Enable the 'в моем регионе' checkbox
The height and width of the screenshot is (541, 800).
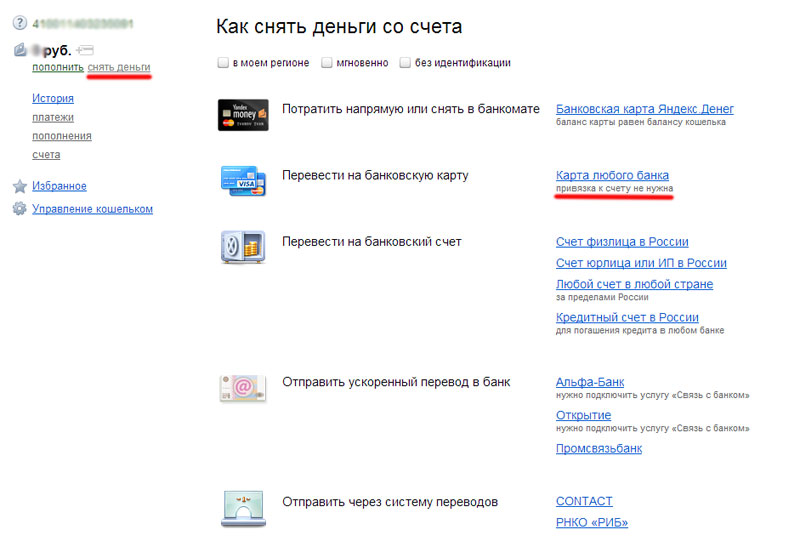pos(223,63)
